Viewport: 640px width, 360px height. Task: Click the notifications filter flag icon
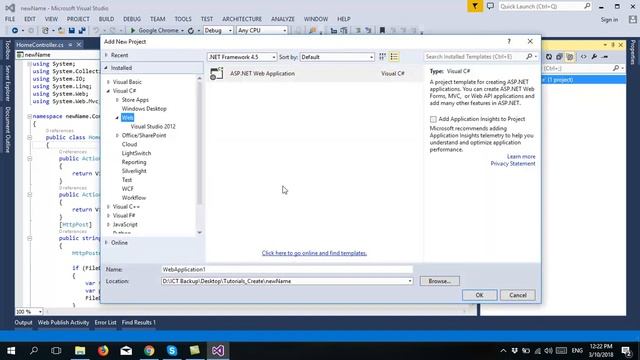[475, 6]
